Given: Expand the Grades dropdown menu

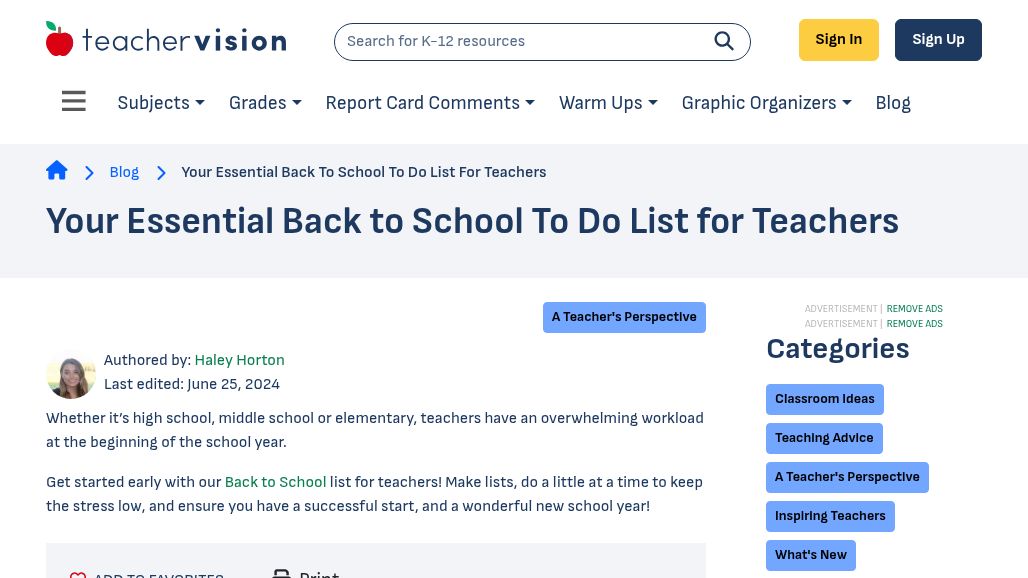Looking at the screenshot, I should point(265,103).
